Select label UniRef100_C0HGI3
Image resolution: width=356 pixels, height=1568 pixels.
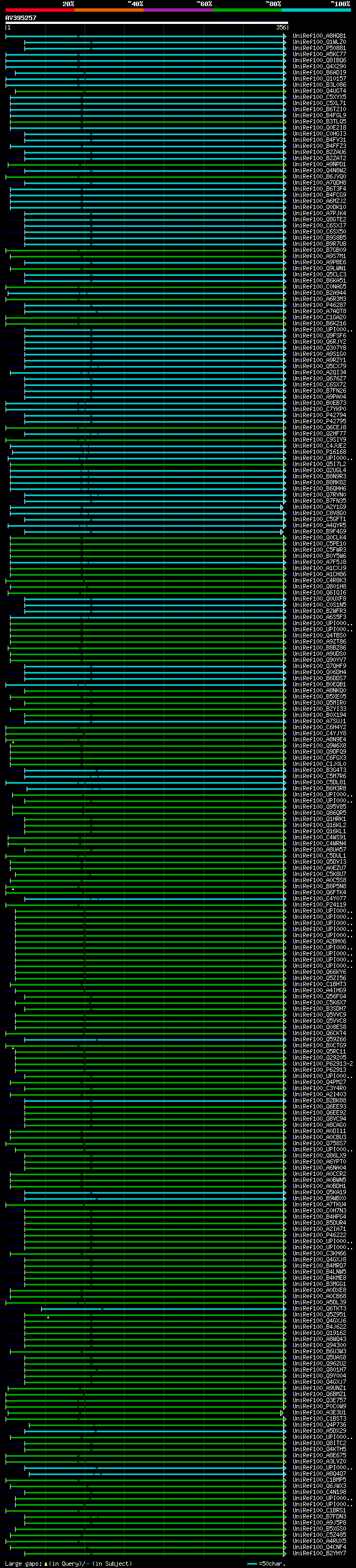(319, 134)
